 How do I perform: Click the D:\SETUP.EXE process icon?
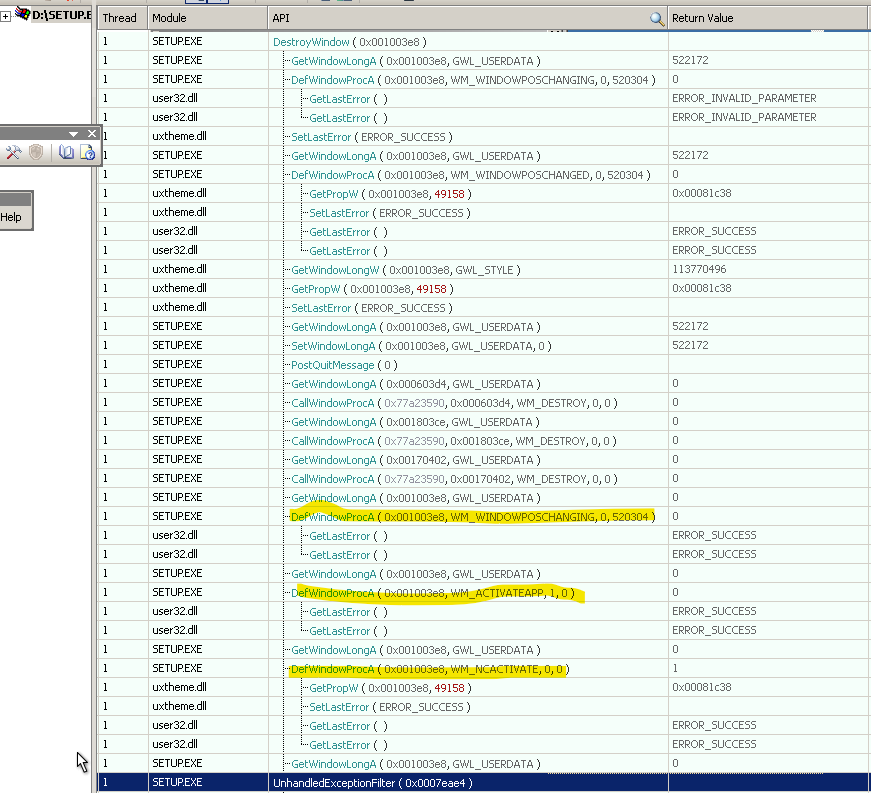tap(21, 15)
